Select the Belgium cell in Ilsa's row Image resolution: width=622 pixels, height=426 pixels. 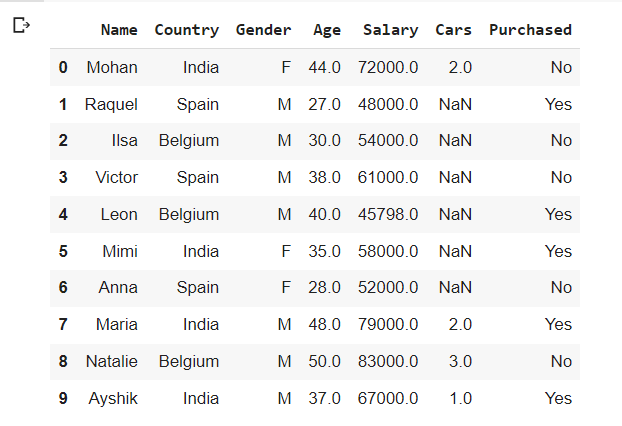coord(189,141)
